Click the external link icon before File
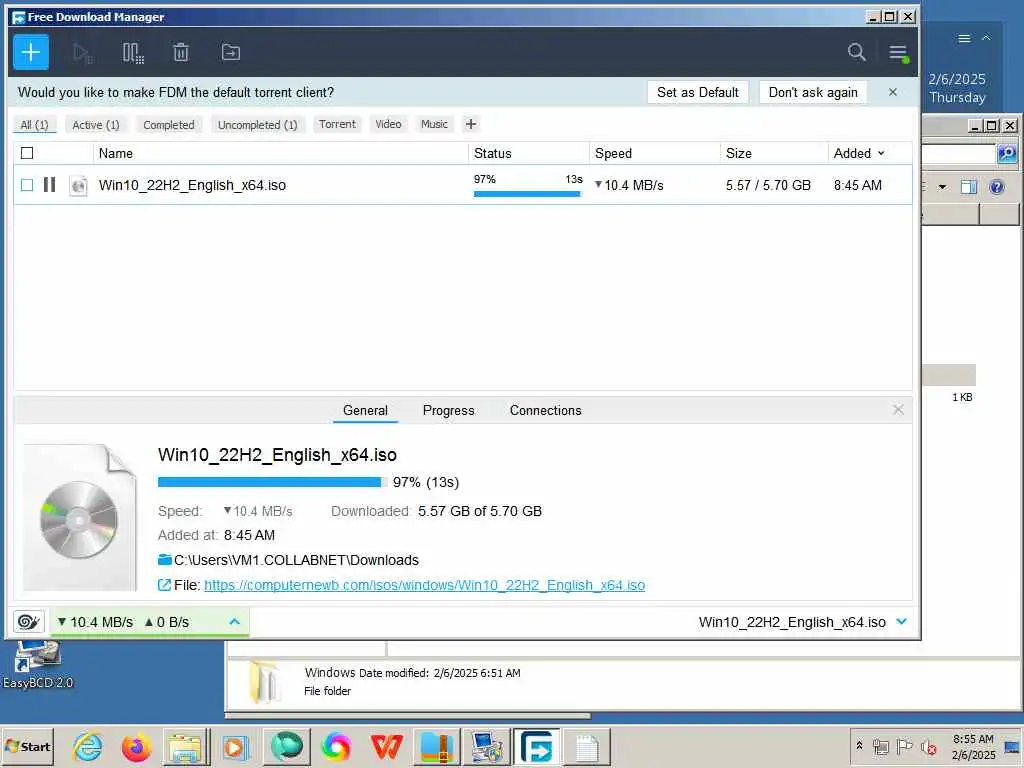This screenshot has height=768, width=1024. tap(165, 585)
